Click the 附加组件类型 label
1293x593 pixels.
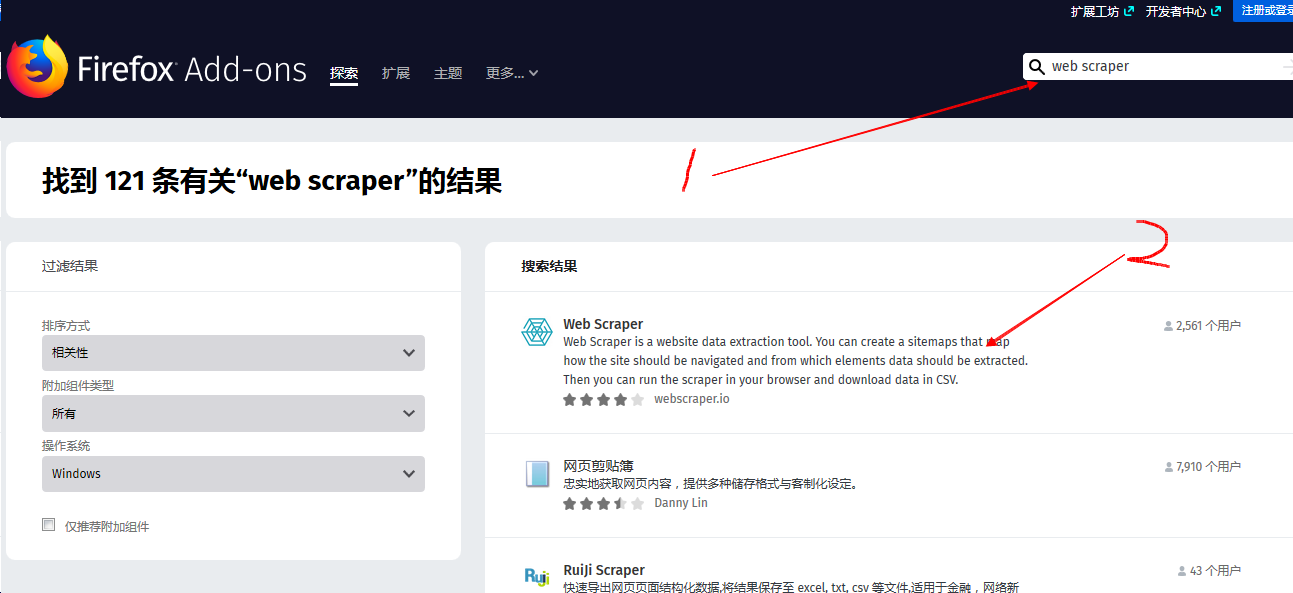[x=78, y=386]
